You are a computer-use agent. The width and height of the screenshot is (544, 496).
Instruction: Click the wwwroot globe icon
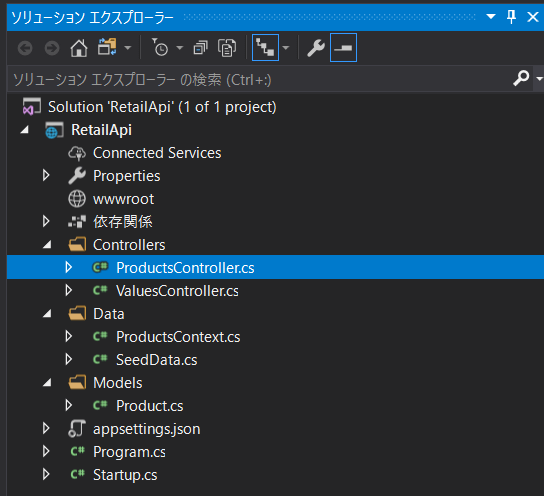click(x=77, y=199)
